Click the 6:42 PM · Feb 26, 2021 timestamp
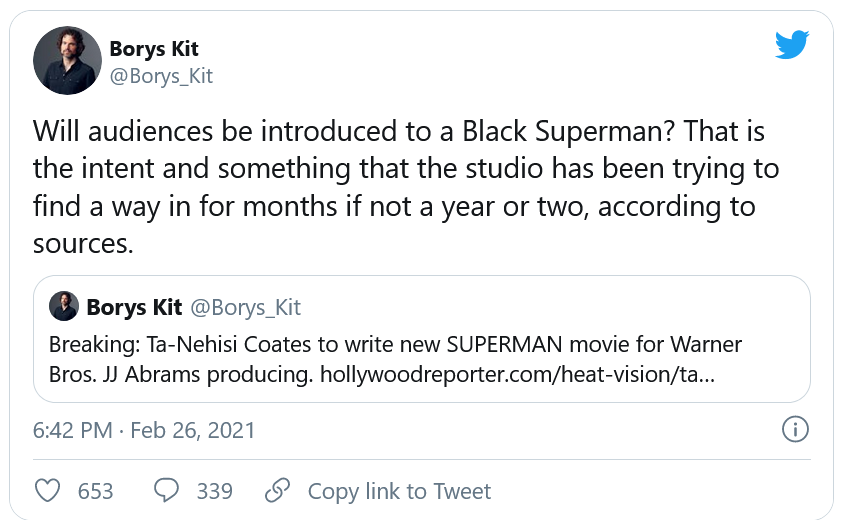Image resolution: width=841 pixels, height=528 pixels. coord(144,431)
